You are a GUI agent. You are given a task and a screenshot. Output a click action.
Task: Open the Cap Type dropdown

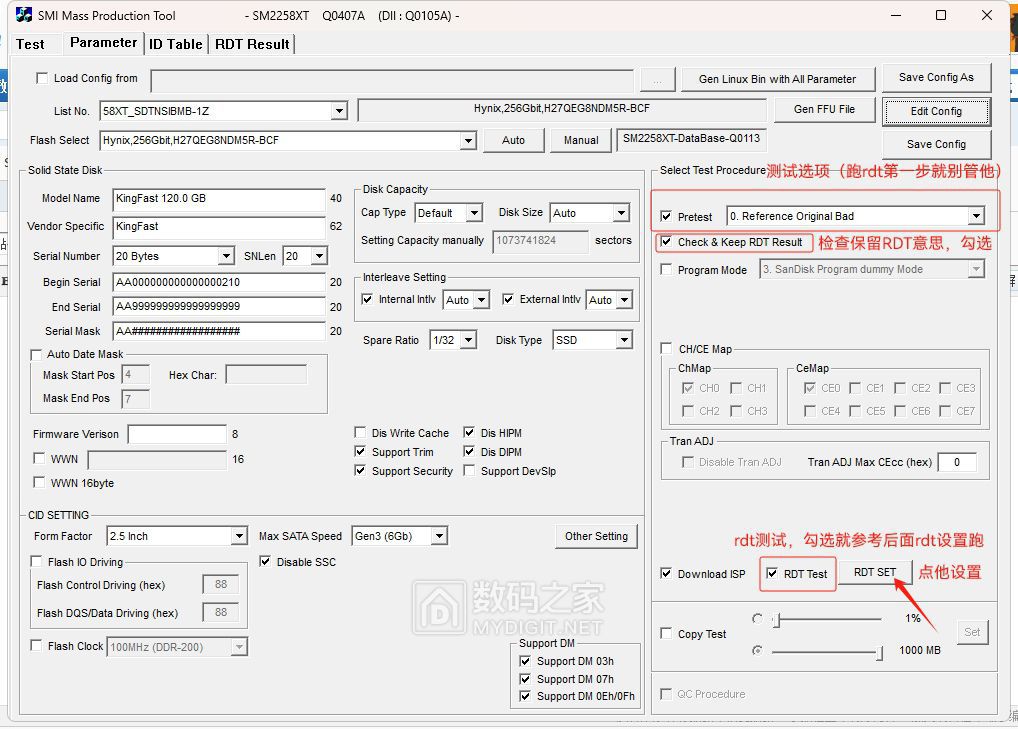click(475, 213)
